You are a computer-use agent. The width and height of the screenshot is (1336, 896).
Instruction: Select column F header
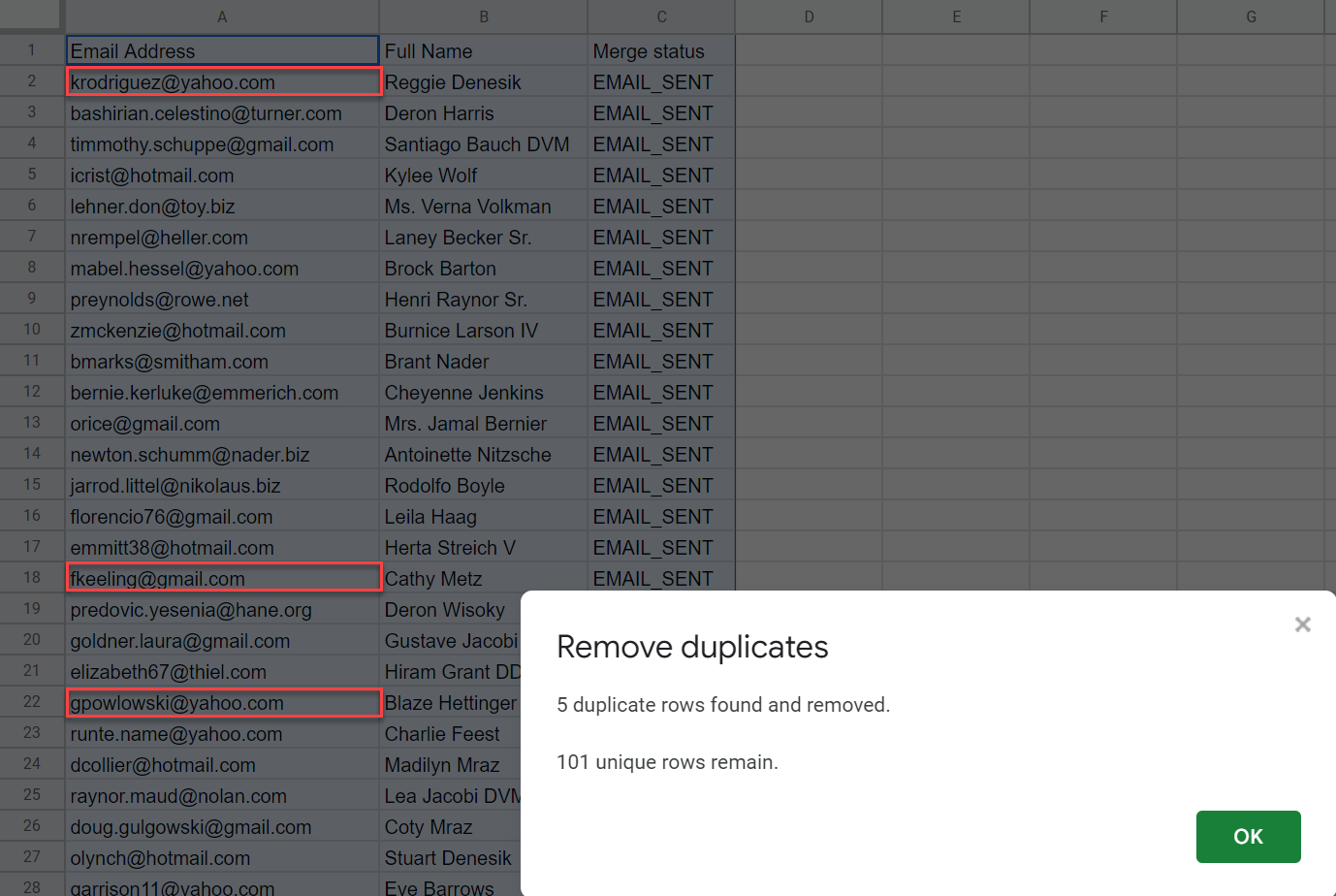[x=1103, y=16]
